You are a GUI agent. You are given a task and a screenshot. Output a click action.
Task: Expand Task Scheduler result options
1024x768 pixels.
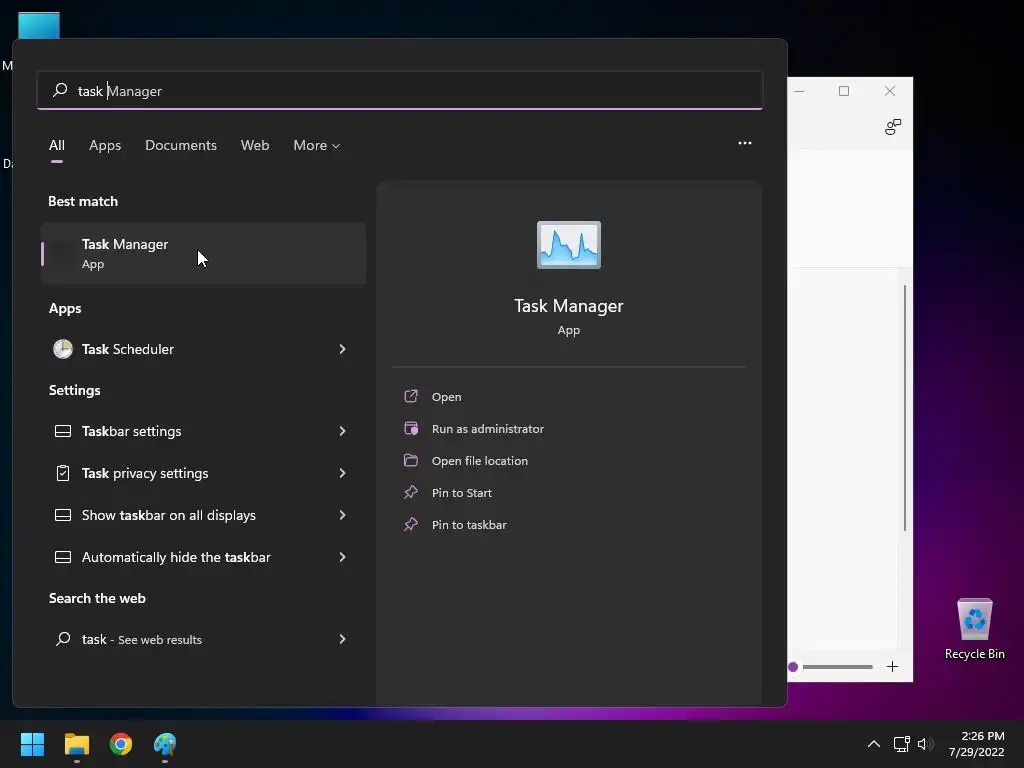342,349
